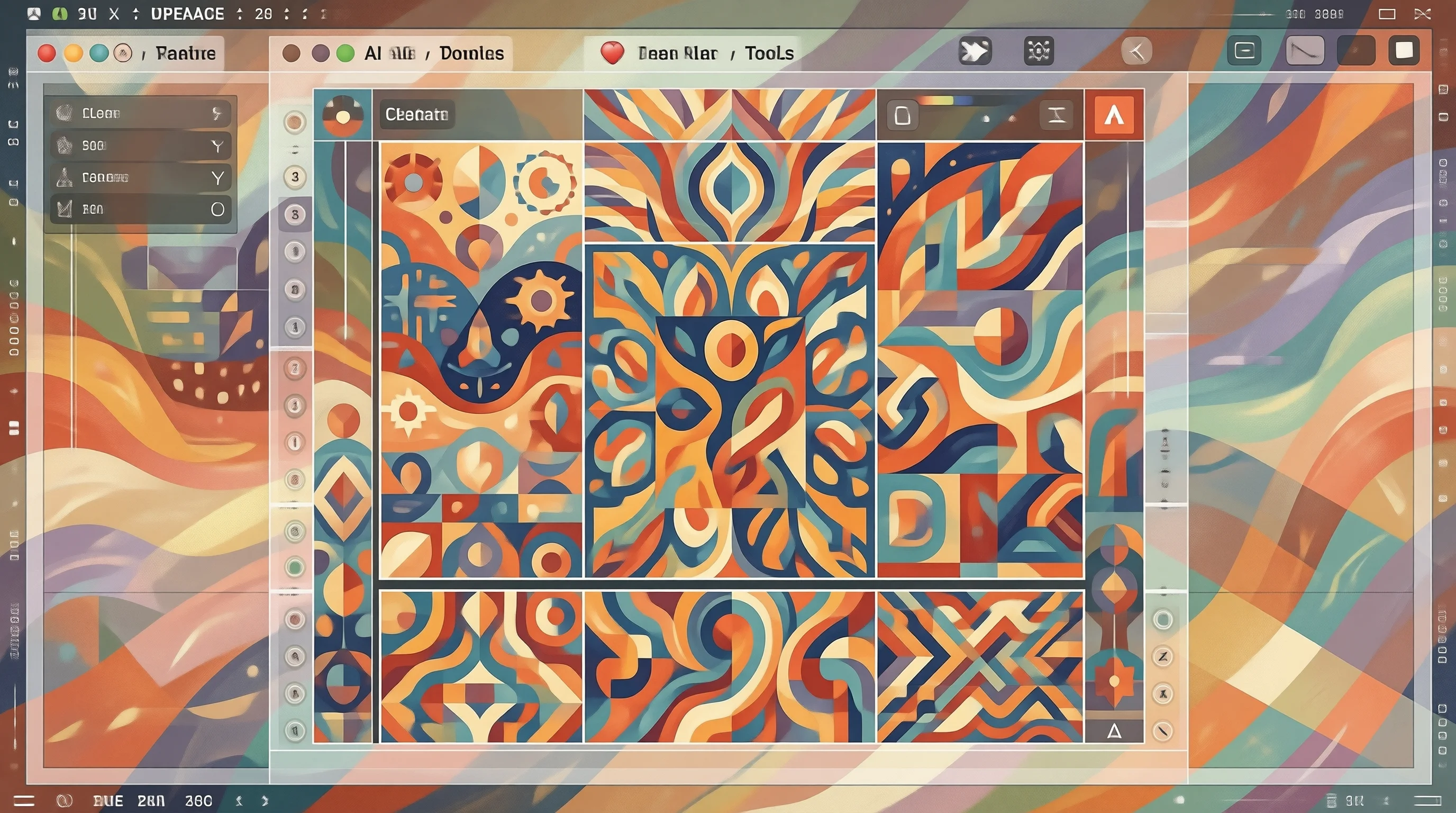The width and height of the screenshot is (1456, 813).
Task: Open the bug-like gear icon next to the bird
Action: (1039, 51)
